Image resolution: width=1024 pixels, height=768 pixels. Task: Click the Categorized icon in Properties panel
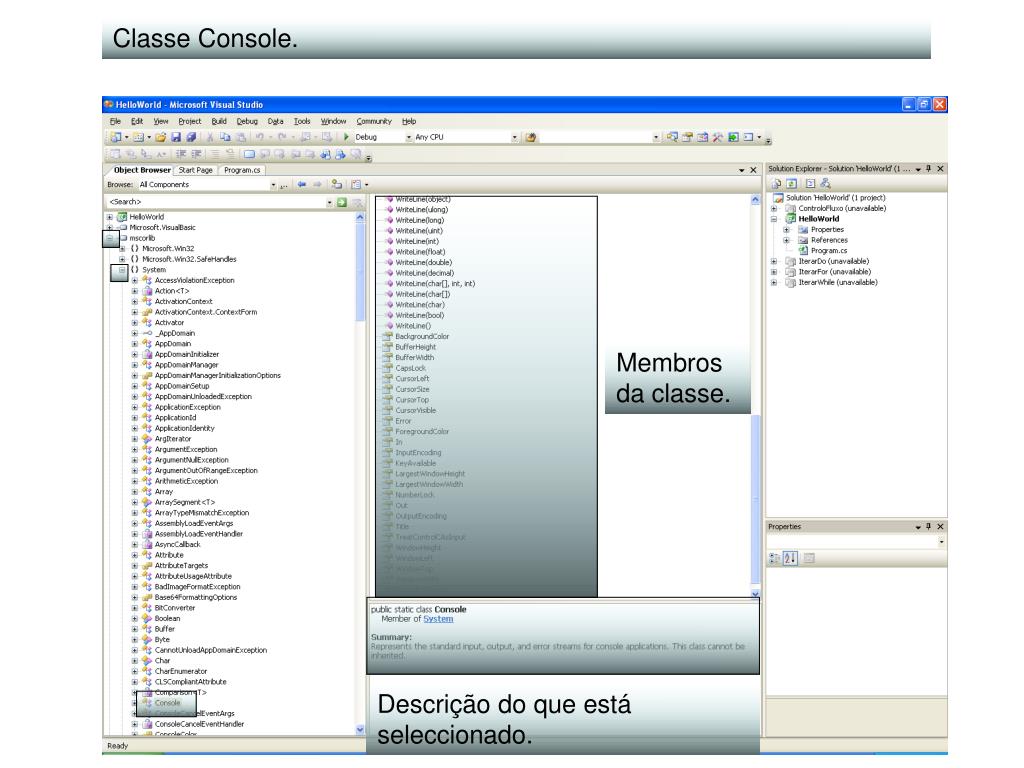point(775,558)
